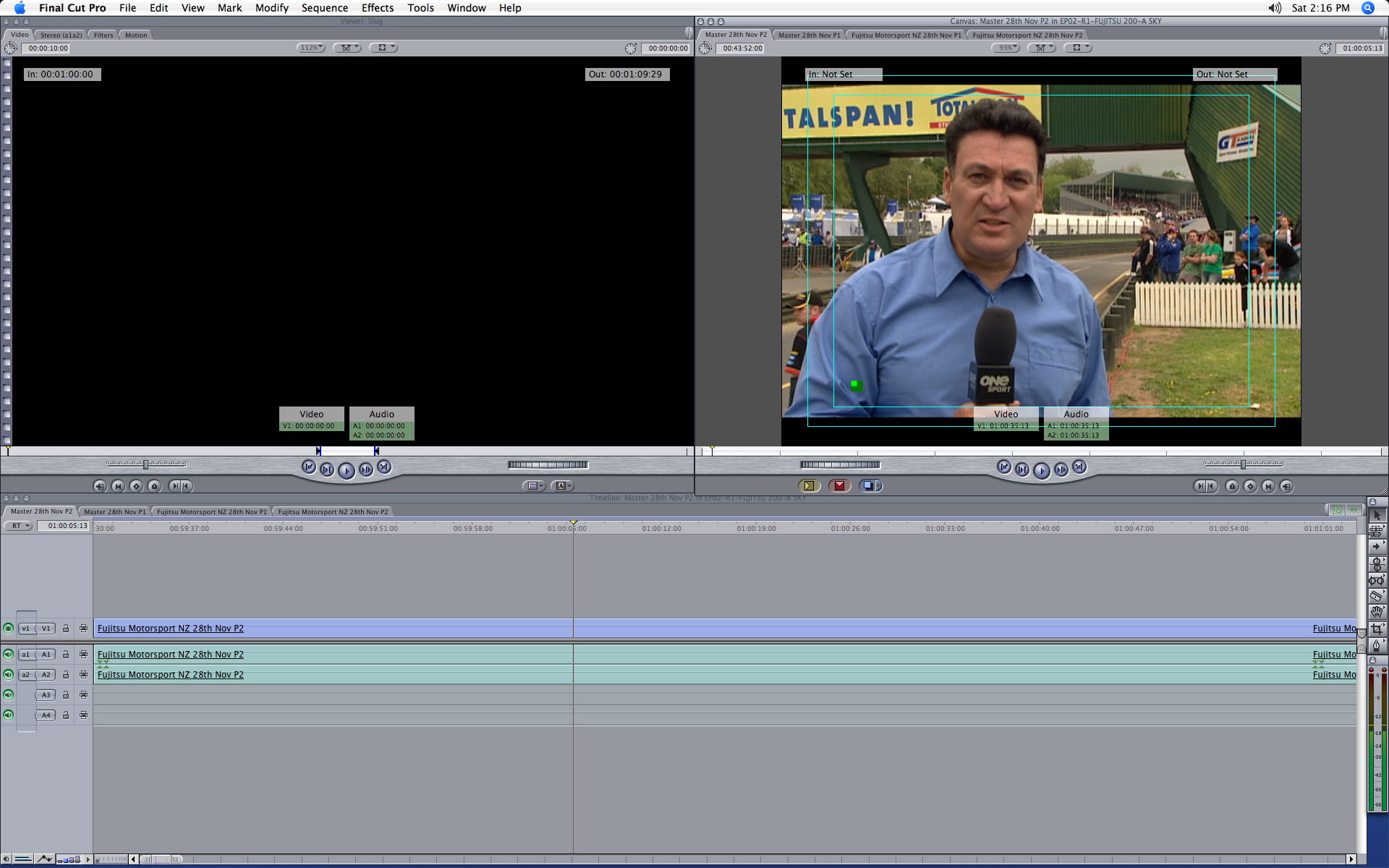The width and height of the screenshot is (1389, 868).
Task: Select the Slip item tool
Action: pos(1377,580)
